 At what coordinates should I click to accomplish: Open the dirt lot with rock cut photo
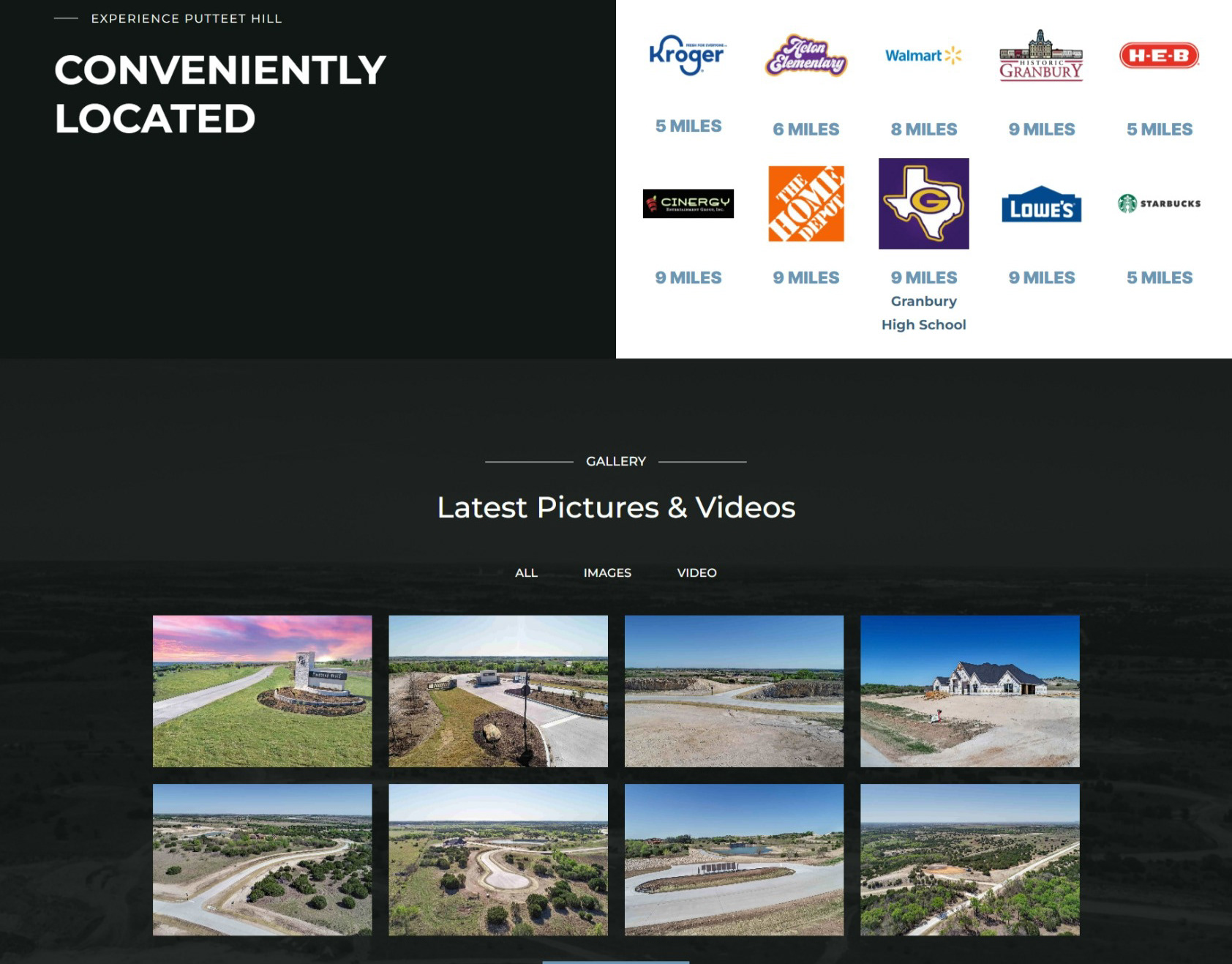734,691
